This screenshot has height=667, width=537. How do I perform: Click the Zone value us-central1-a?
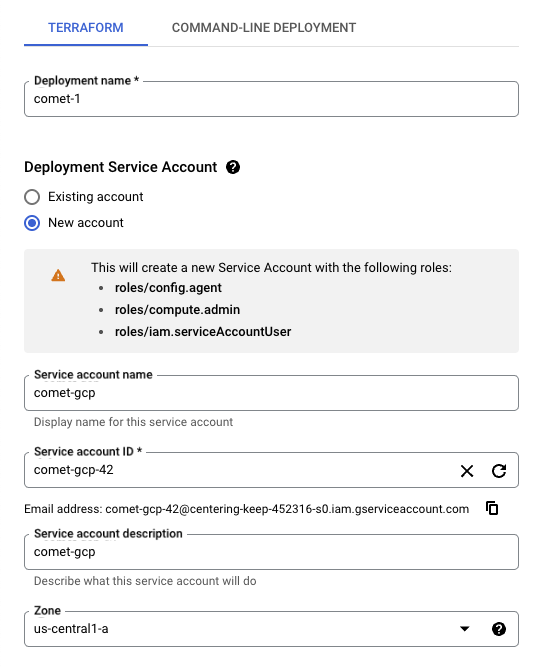coord(71,629)
